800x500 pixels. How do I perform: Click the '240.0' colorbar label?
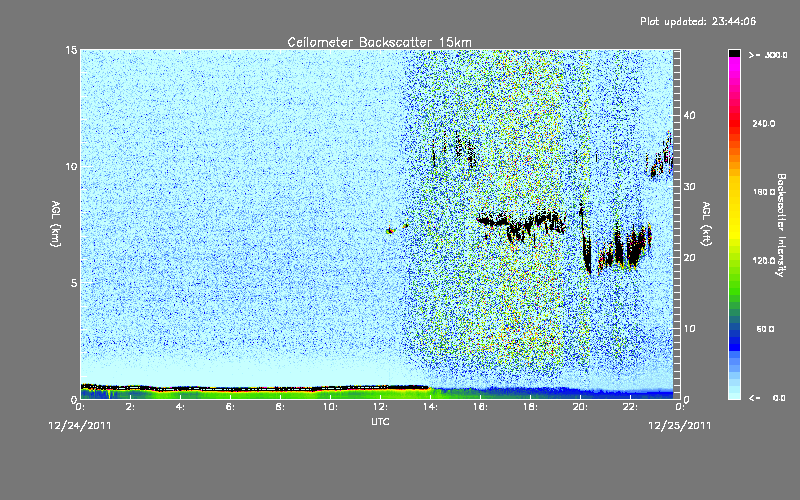coord(764,124)
